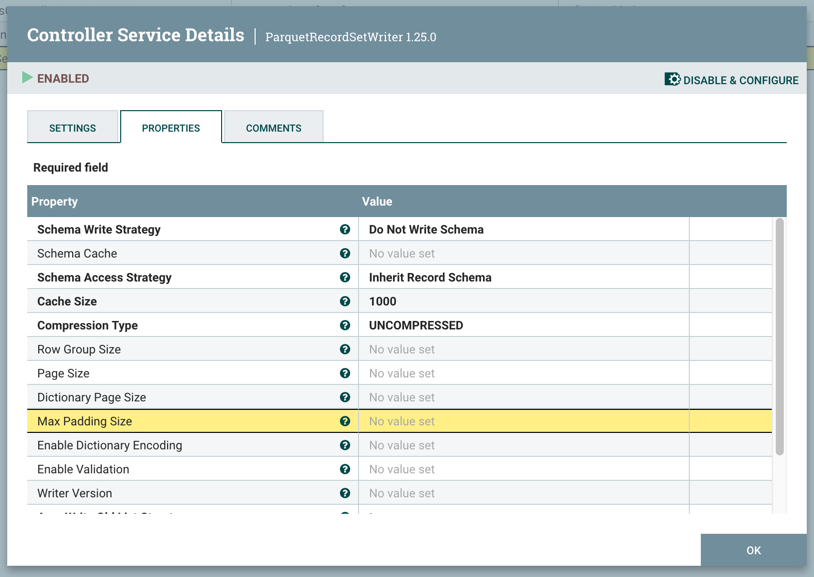Click help icon beside Schema Cache
Screen dimensions: 814x577
coord(345,254)
